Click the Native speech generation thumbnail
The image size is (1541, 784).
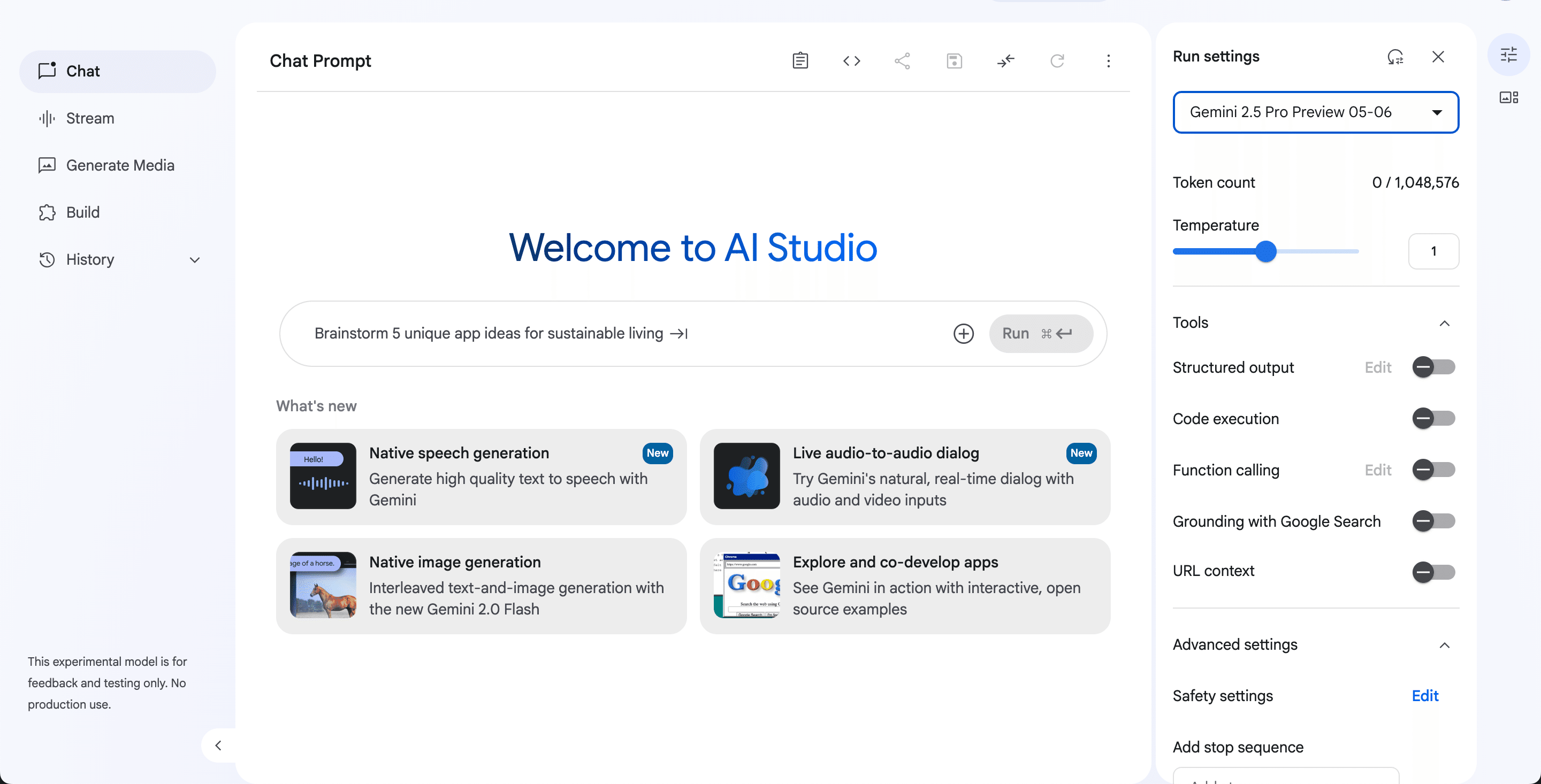click(323, 476)
